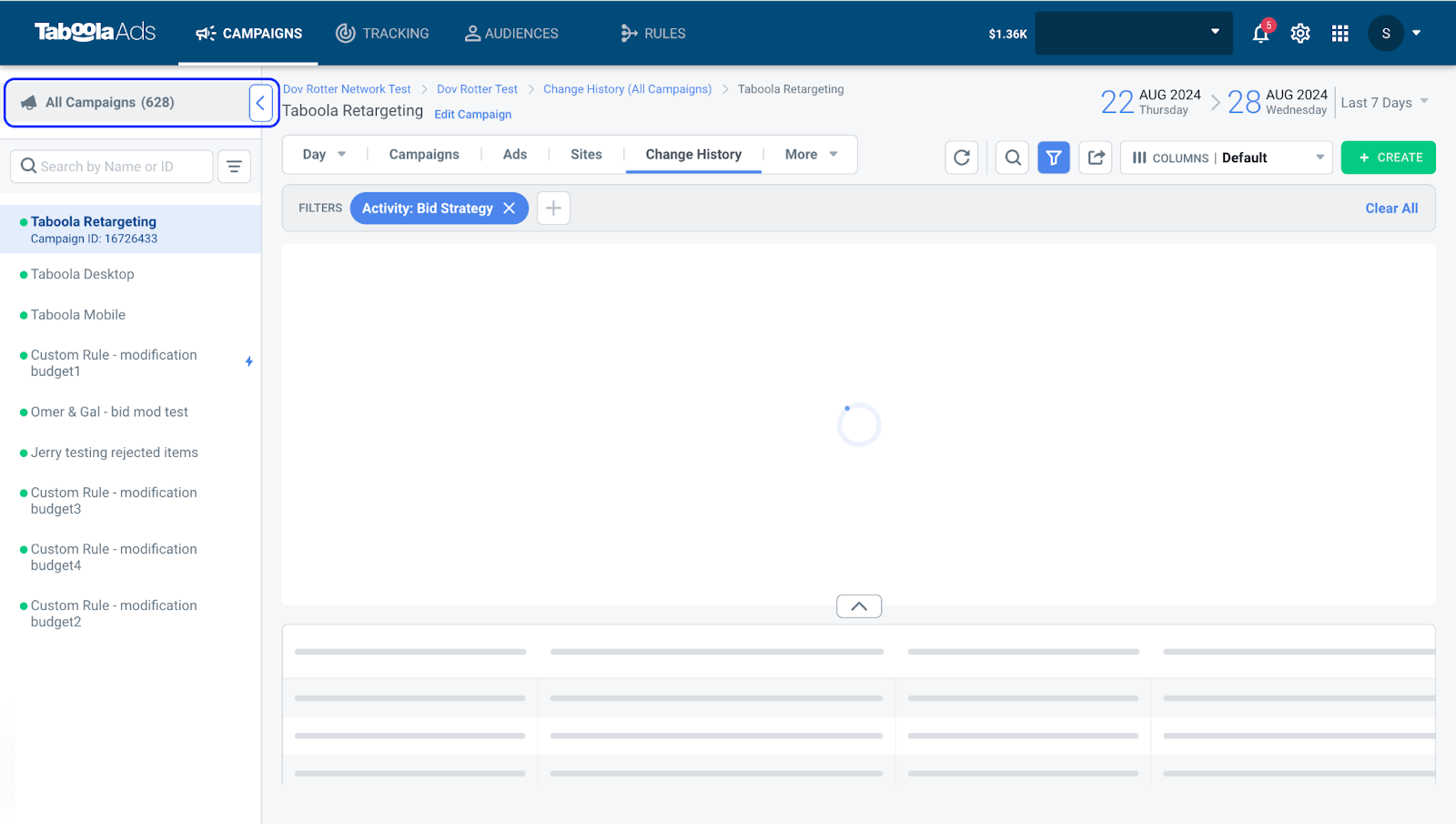Collapse the campaigns side panel

point(260,103)
